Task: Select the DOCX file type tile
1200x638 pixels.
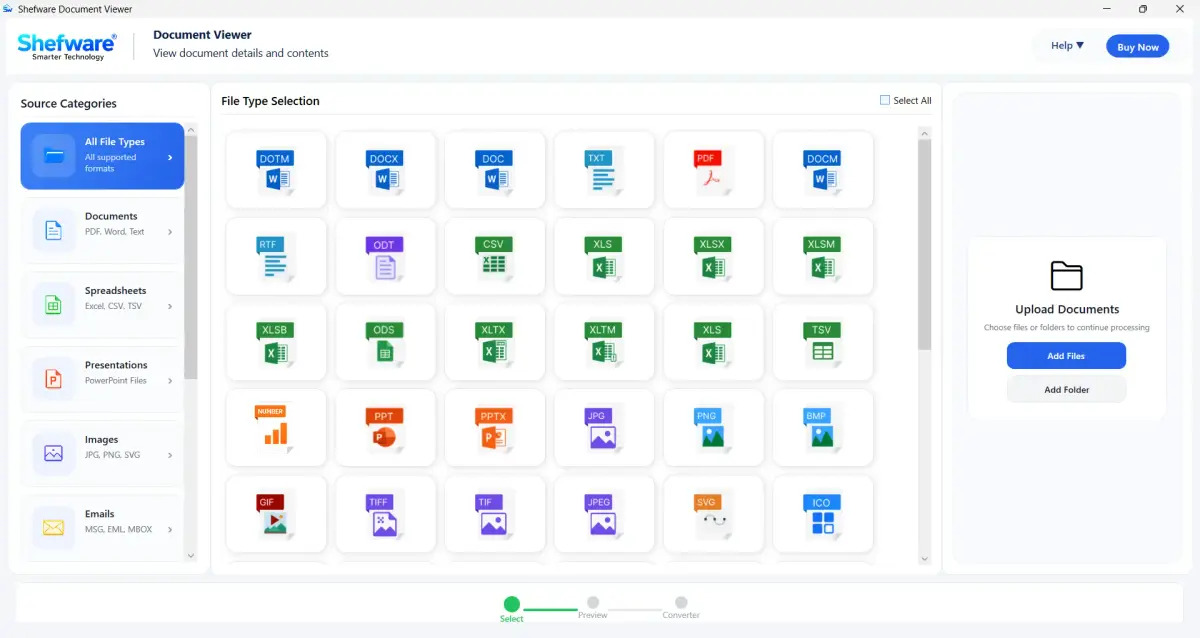Action: tap(385, 171)
